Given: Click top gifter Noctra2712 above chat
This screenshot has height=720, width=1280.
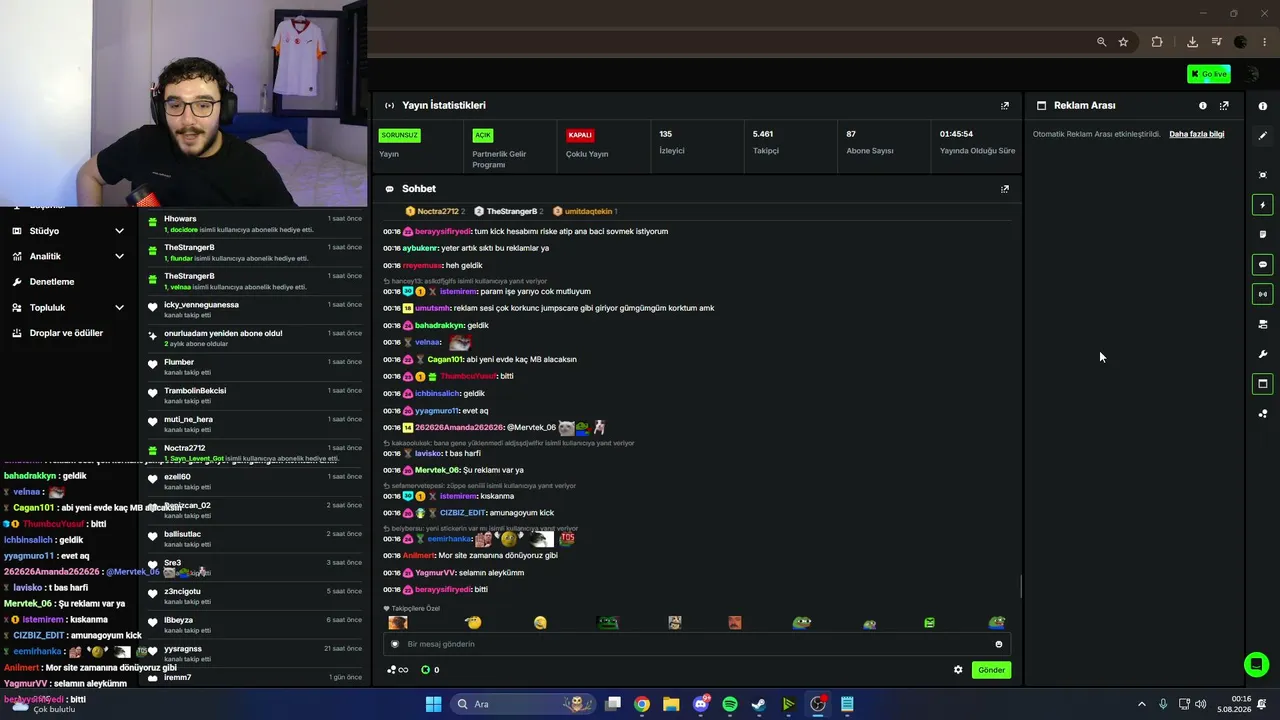Looking at the screenshot, I should click(438, 212).
